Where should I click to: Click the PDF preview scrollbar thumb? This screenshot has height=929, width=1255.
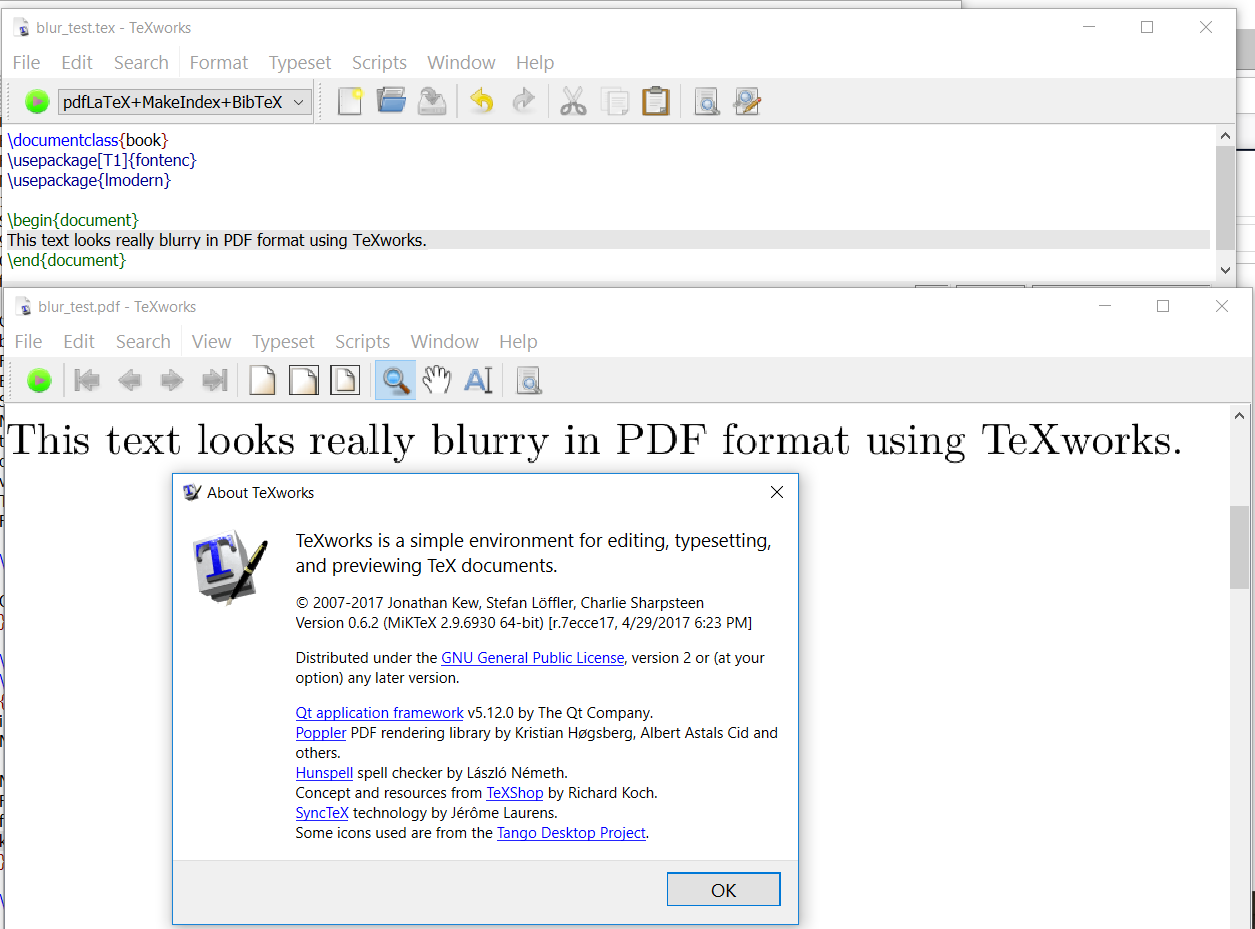click(x=1240, y=547)
